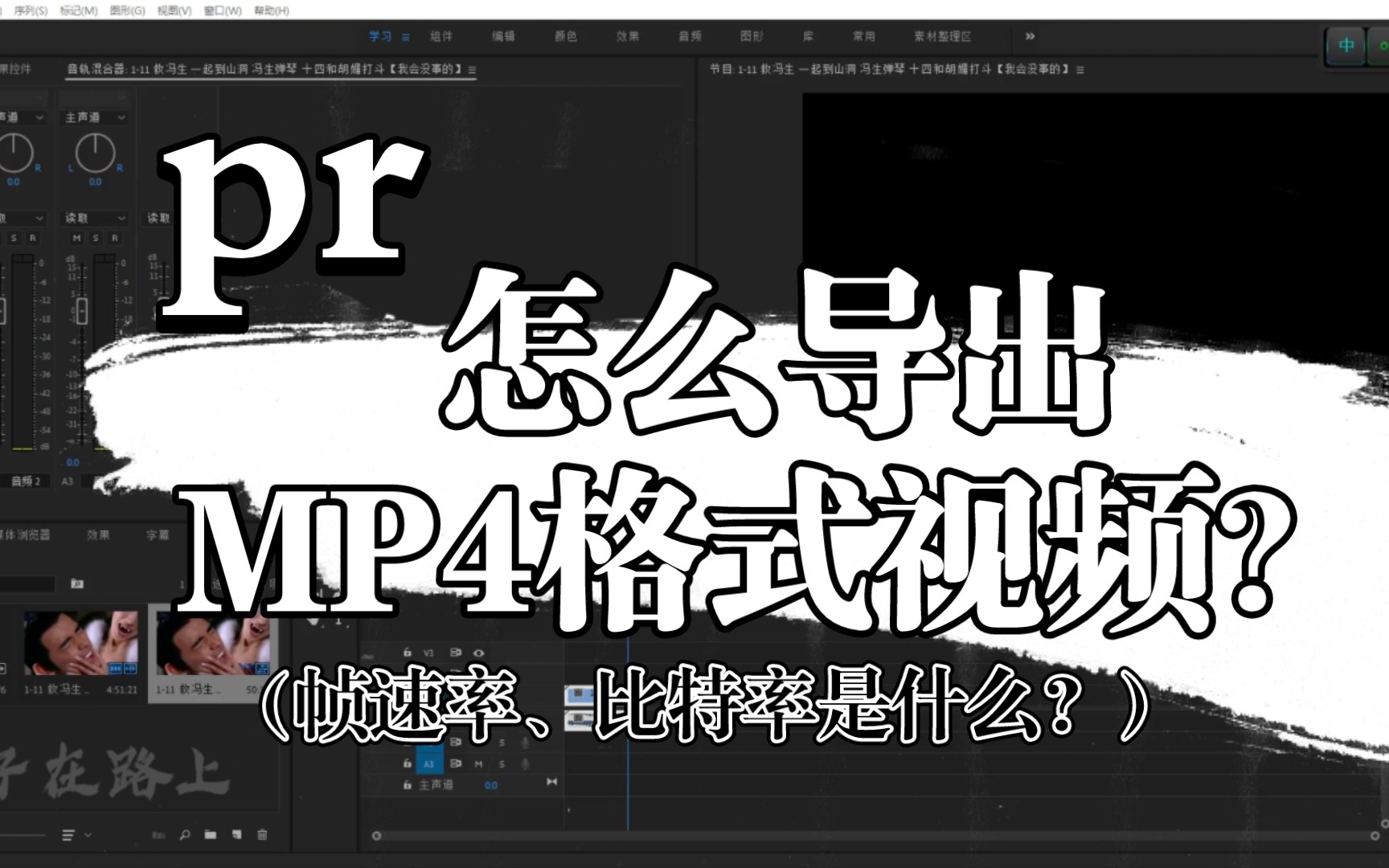The width and height of the screenshot is (1389, 868).
Task: Click the timeline zoom scrollbar left handle
Action: [376, 836]
